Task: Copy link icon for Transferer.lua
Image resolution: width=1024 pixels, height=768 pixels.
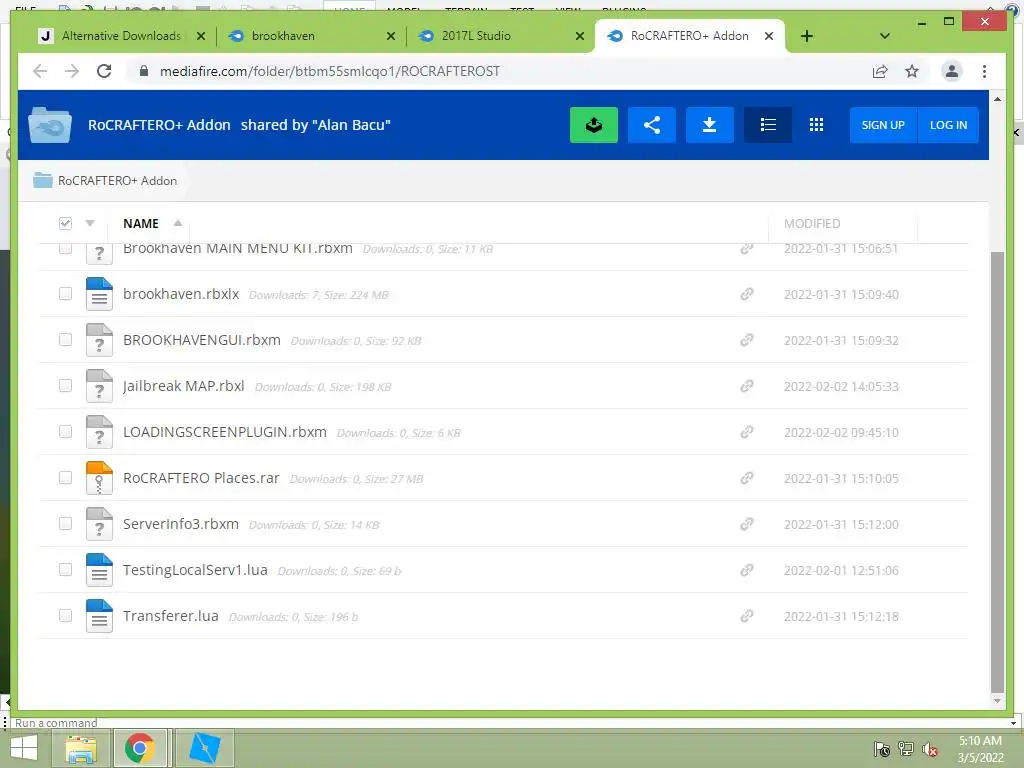Action: [x=746, y=616]
